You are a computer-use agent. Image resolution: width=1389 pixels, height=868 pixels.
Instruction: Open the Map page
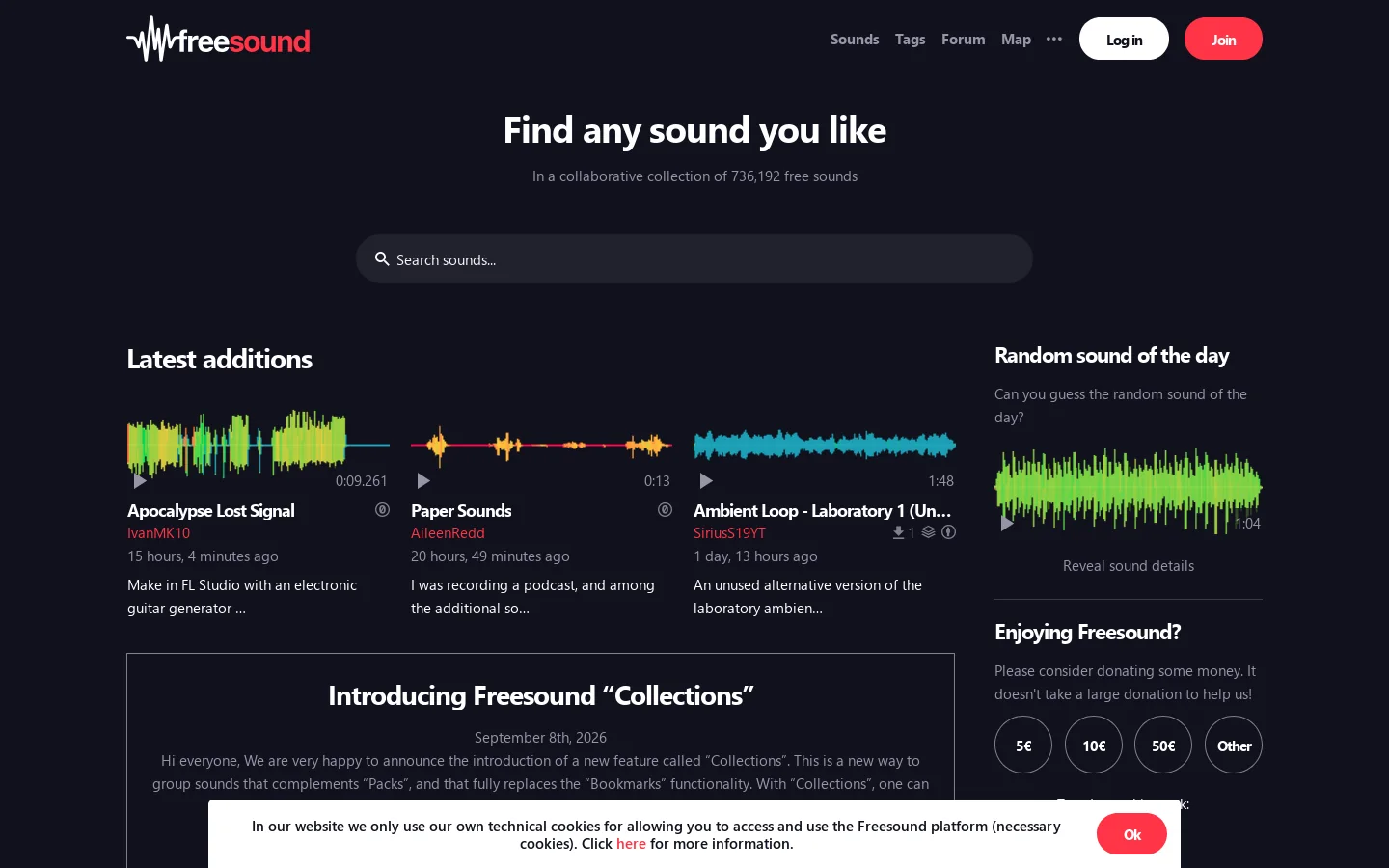pyautogui.click(x=1016, y=40)
